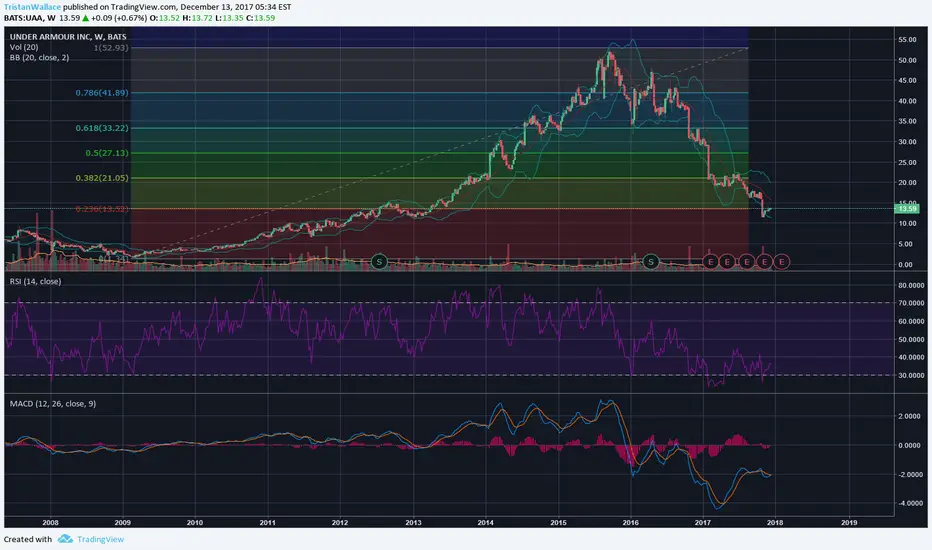
Task: Click the O:13.52 open value in the header
Action: tap(165, 18)
